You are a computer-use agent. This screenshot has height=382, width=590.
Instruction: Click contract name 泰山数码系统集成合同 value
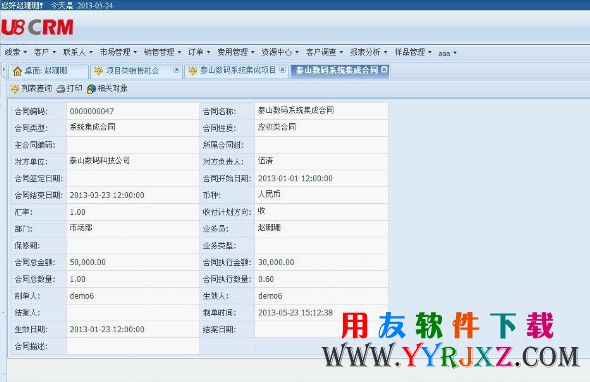(x=296, y=110)
